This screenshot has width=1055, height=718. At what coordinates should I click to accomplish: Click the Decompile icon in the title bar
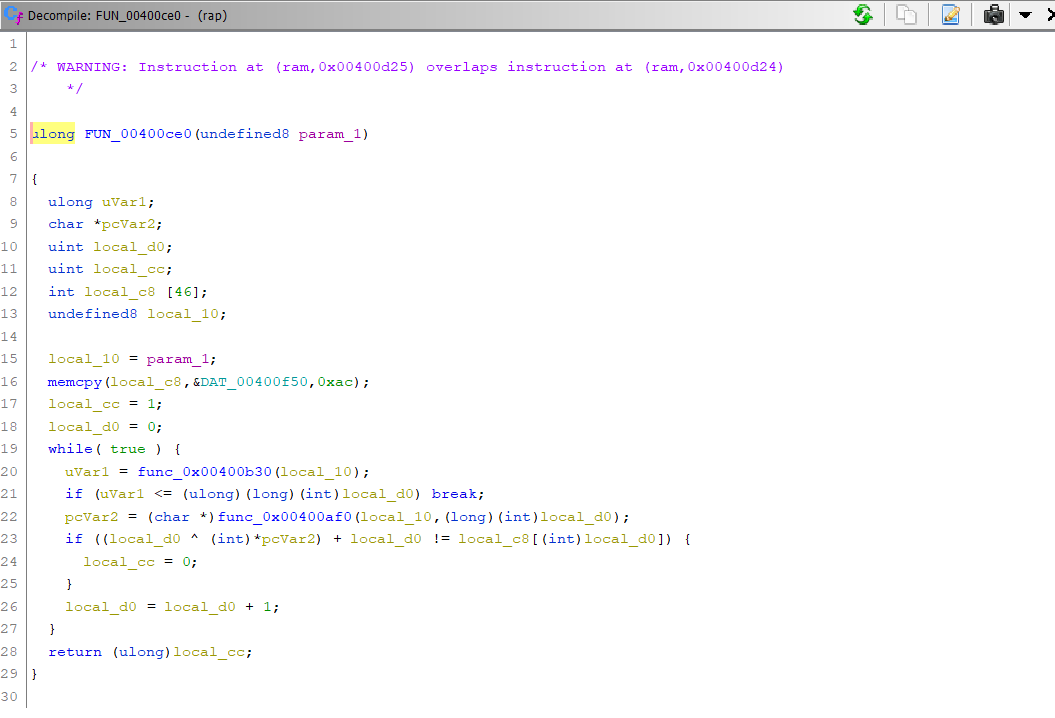coord(13,15)
